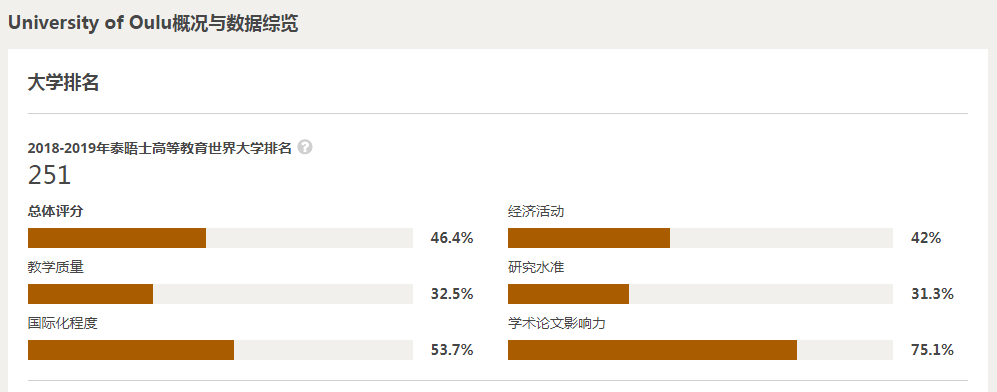The image size is (997, 392).
Task: Click the 国际化程度 progress bar
Action: point(220,350)
